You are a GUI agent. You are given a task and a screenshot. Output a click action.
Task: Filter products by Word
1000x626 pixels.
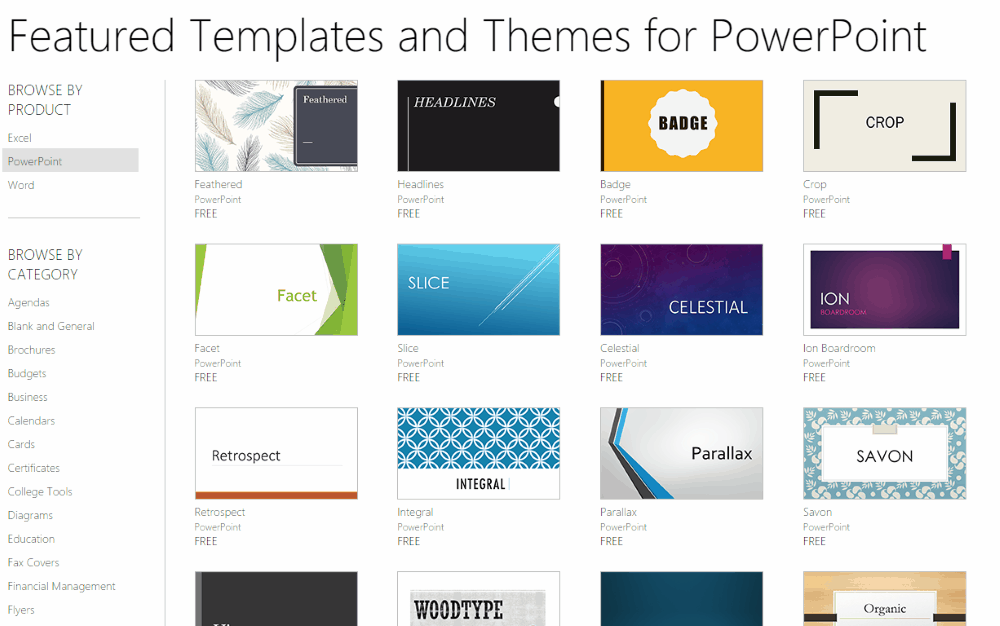click(x=21, y=185)
